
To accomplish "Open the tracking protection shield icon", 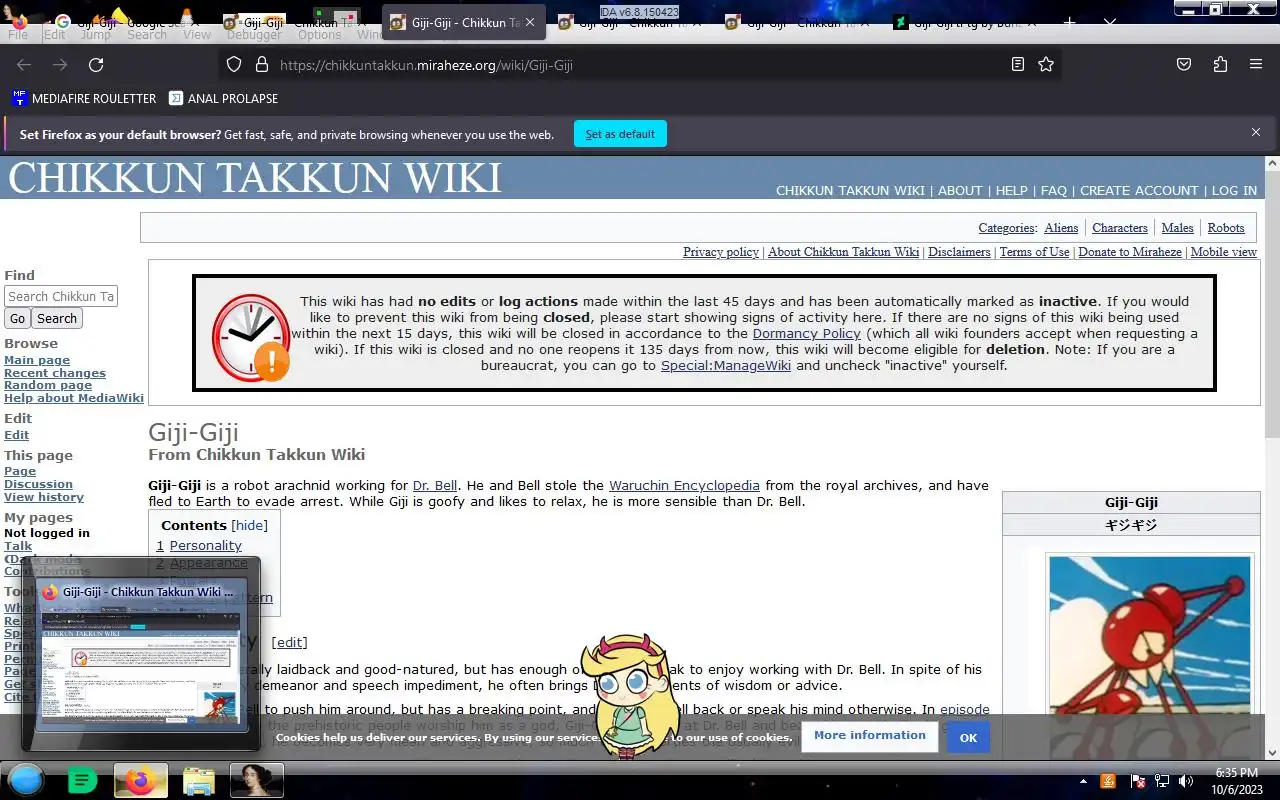I will point(234,65).
